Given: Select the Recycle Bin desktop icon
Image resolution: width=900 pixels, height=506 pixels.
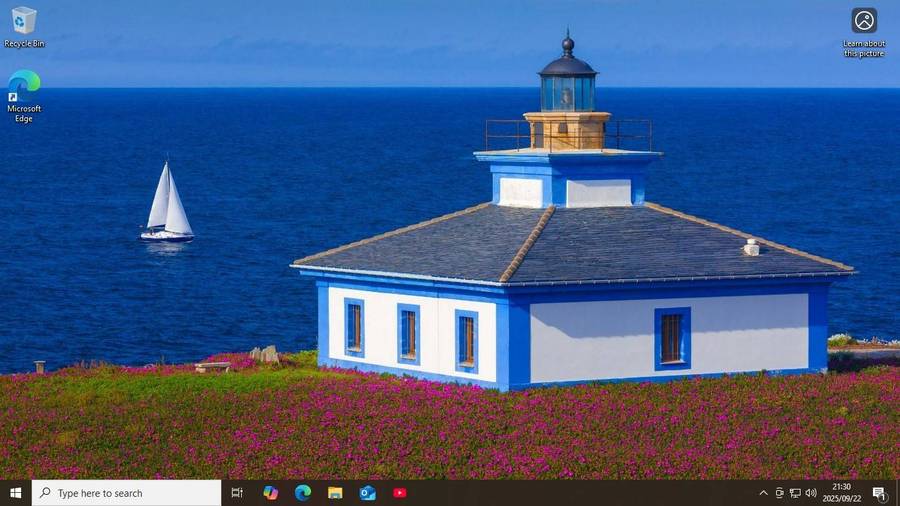Looking at the screenshot, I should point(24,27).
